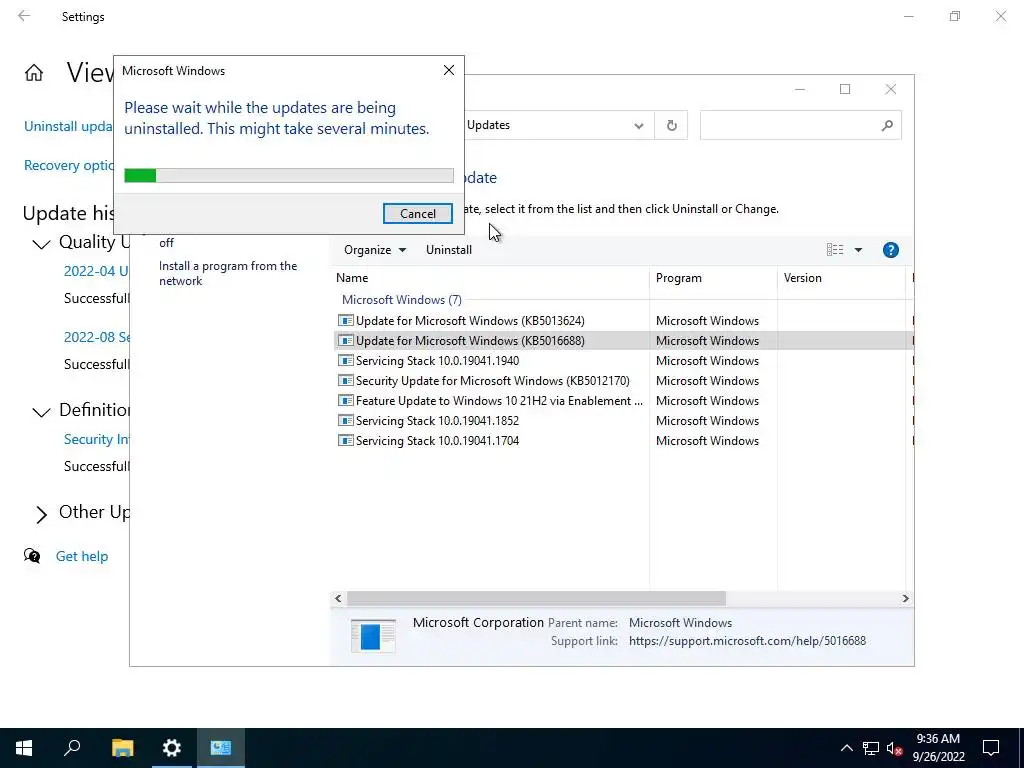This screenshot has height=768, width=1024.
Task: Open the Action Center notifications icon
Action: pos(991,748)
